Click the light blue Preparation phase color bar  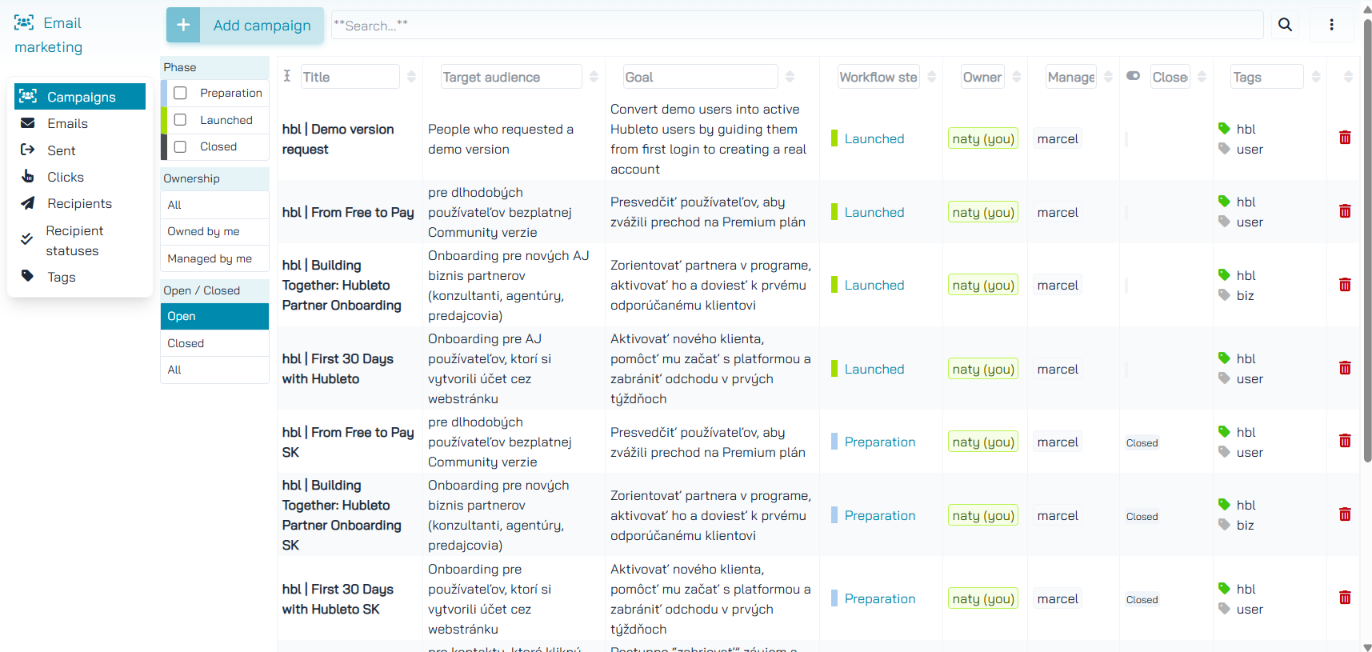[164, 93]
